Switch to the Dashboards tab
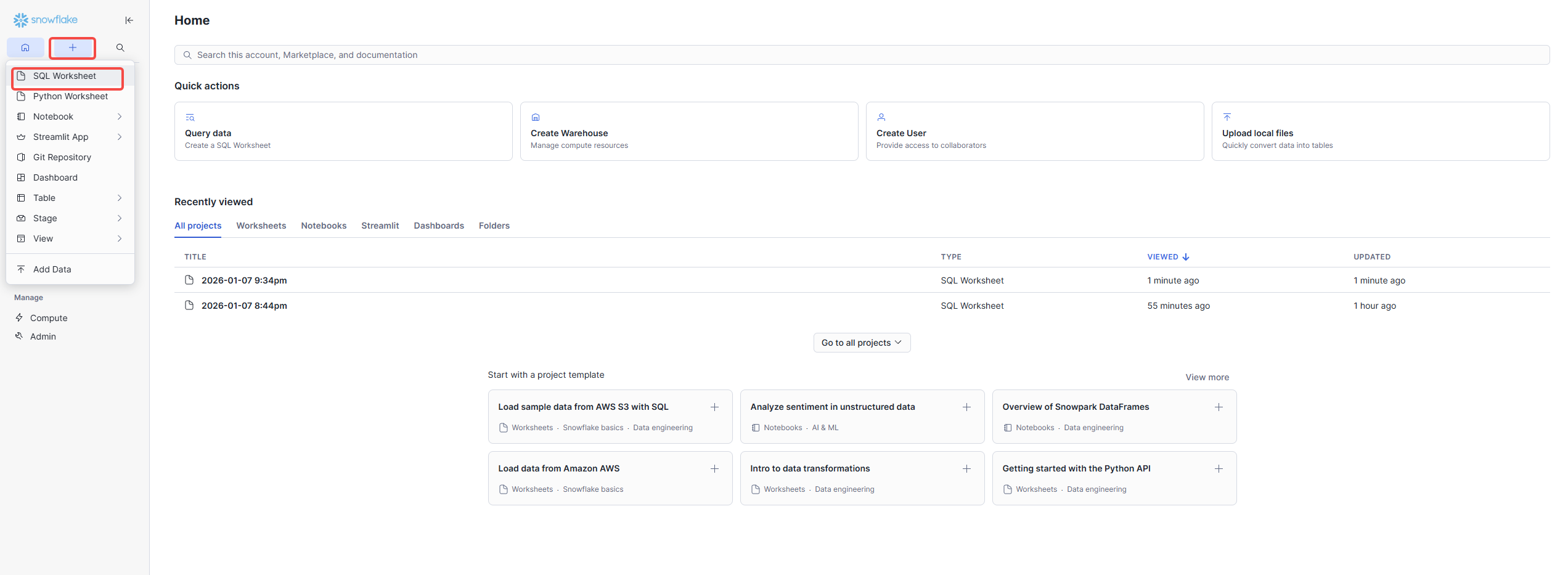This screenshot has width=1568, height=575. pyautogui.click(x=439, y=226)
